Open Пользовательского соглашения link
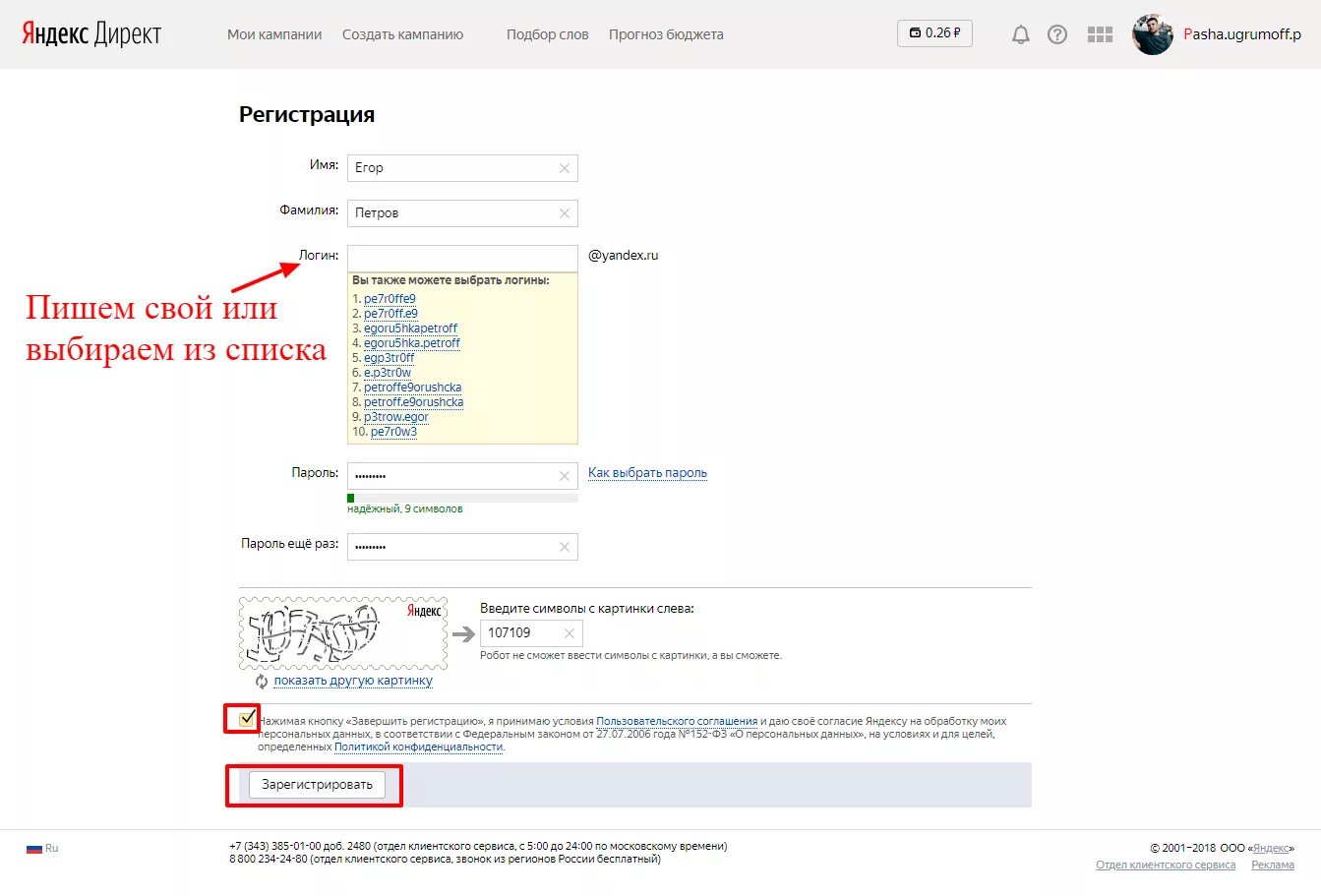Viewport: 1321px width, 896px height. point(677,721)
